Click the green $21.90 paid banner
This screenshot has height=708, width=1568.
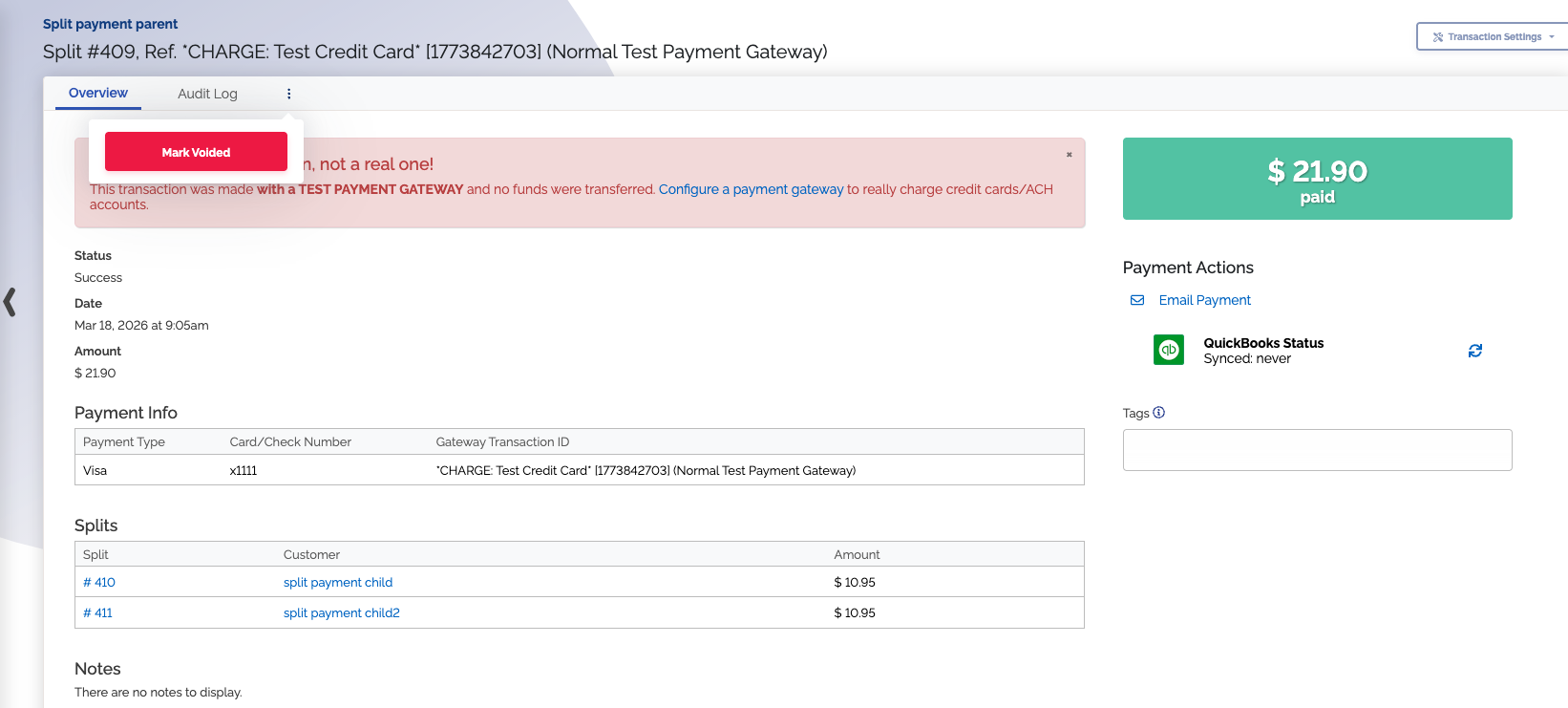[1317, 179]
